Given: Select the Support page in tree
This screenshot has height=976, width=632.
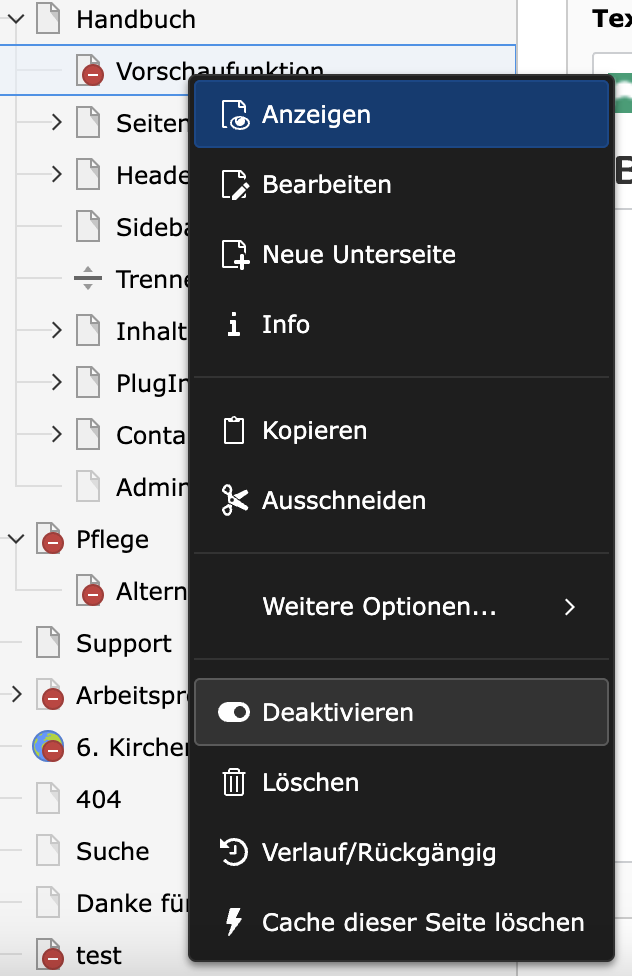Looking at the screenshot, I should (x=124, y=643).
